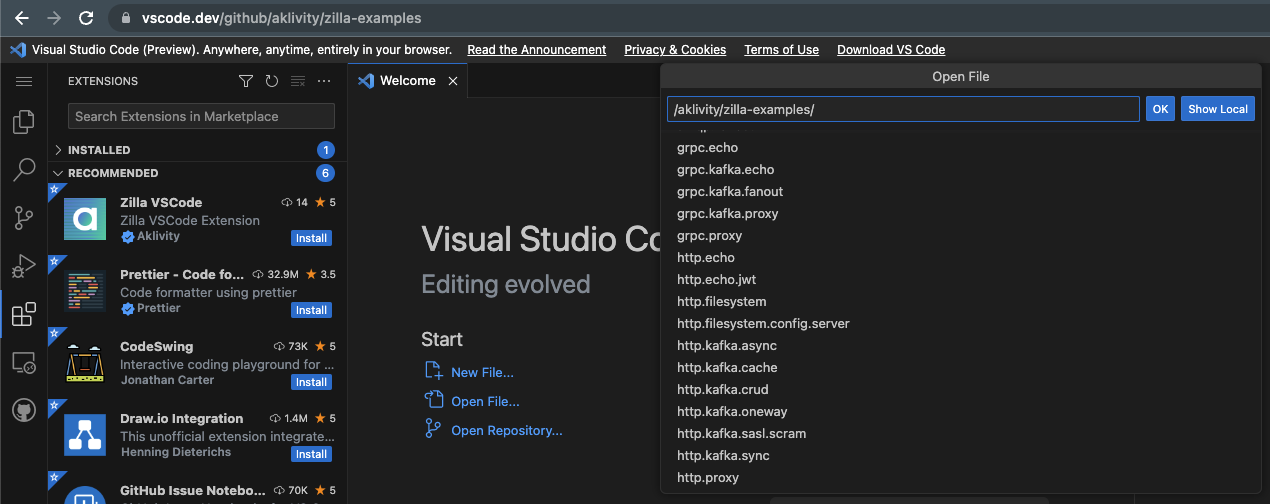Reload the browser page
This screenshot has width=1270, height=504.
(87, 18)
